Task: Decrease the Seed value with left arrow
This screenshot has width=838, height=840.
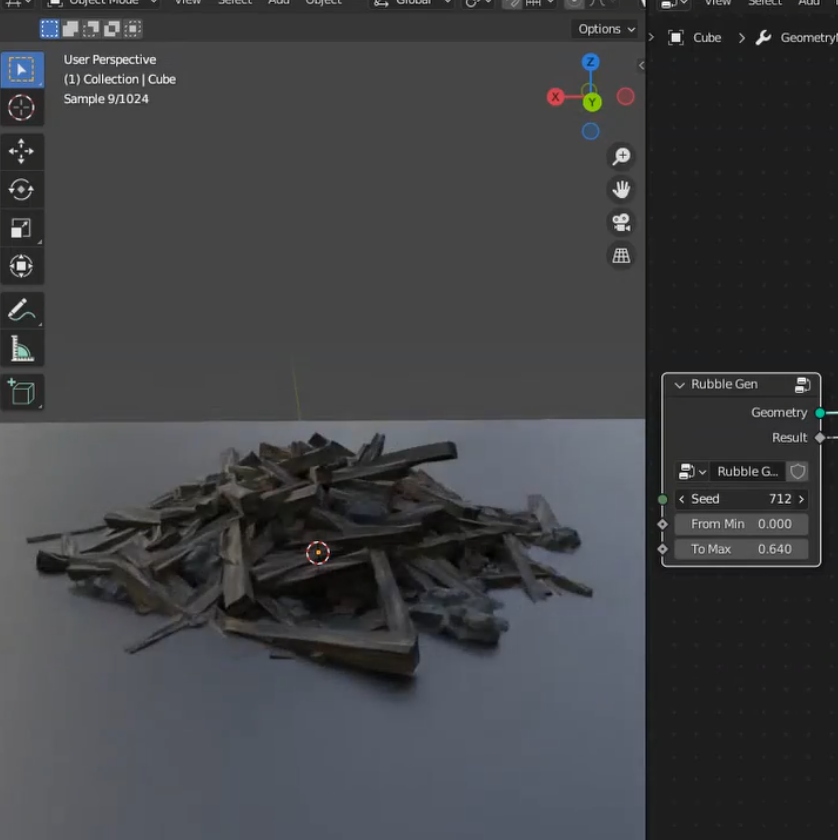Action: pos(682,499)
